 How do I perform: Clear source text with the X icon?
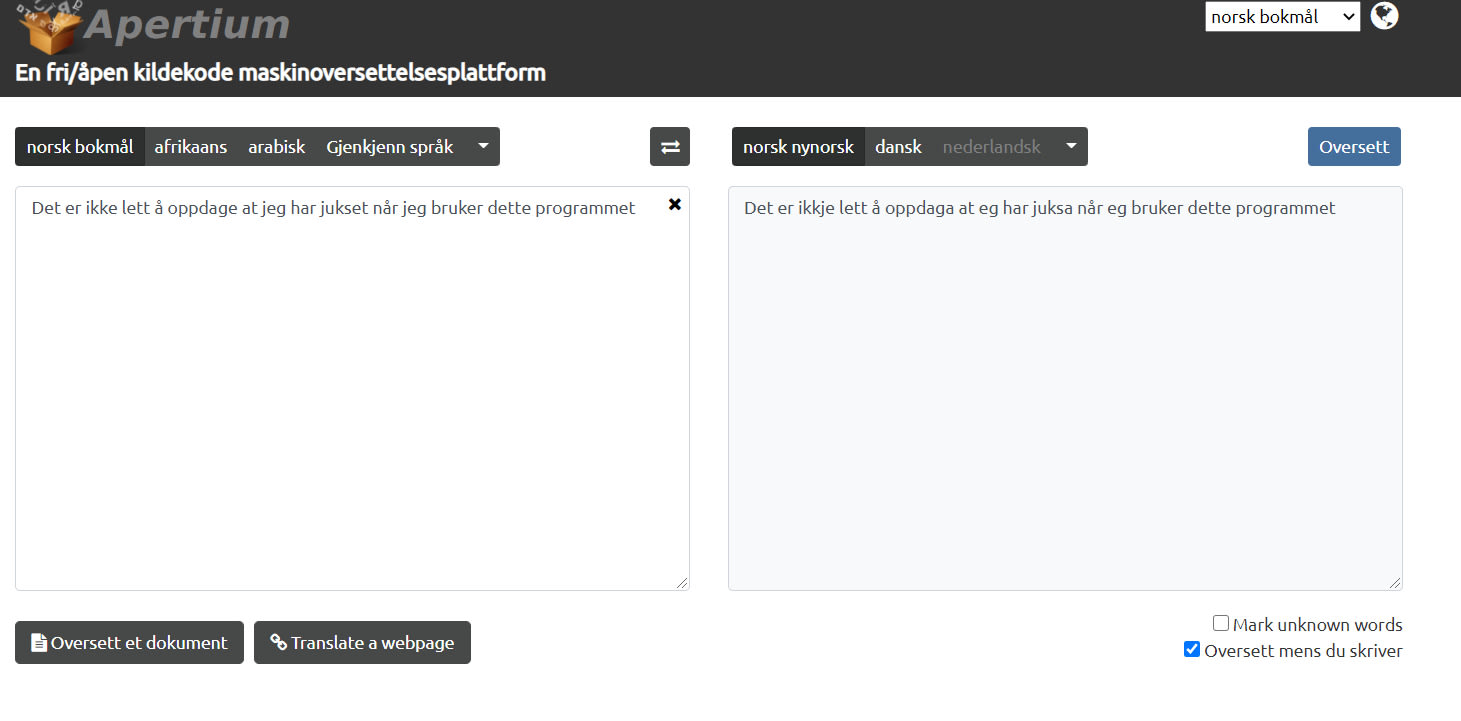coord(675,204)
